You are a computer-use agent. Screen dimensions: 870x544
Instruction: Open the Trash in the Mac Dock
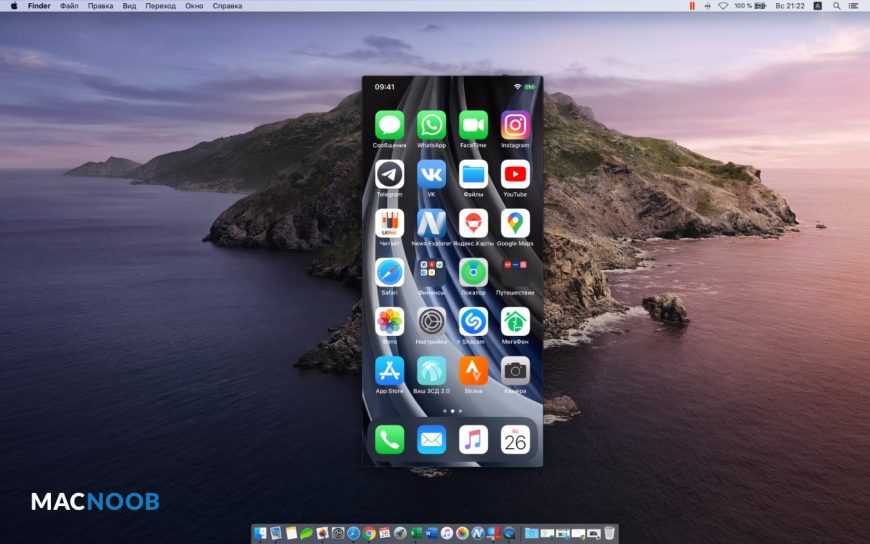coord(610,534)
